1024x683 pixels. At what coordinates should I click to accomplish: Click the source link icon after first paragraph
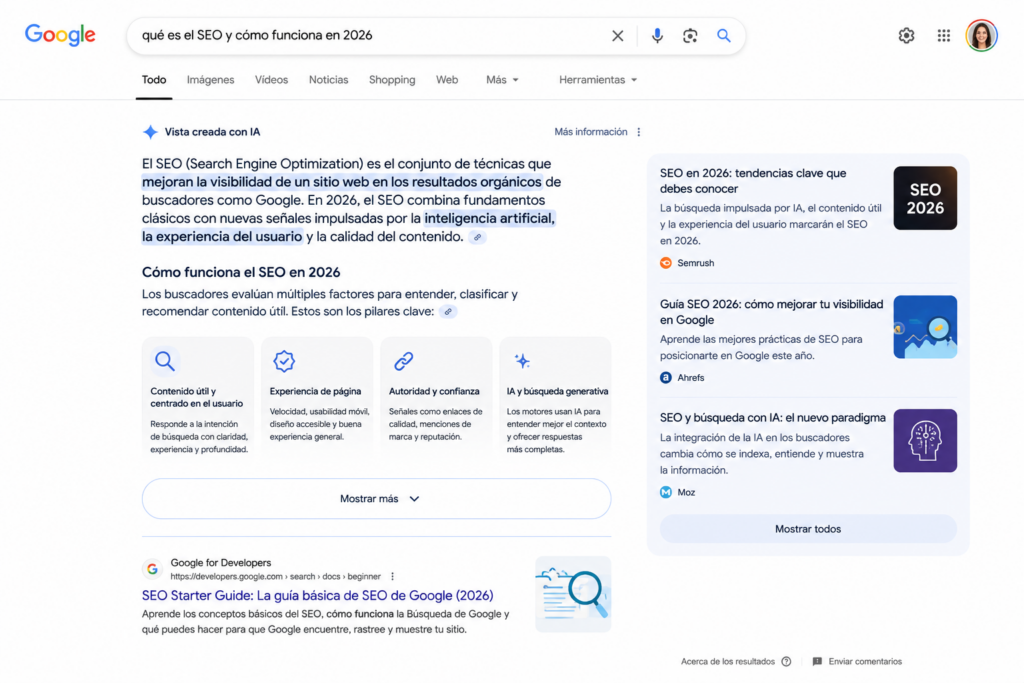click(477, 237)
